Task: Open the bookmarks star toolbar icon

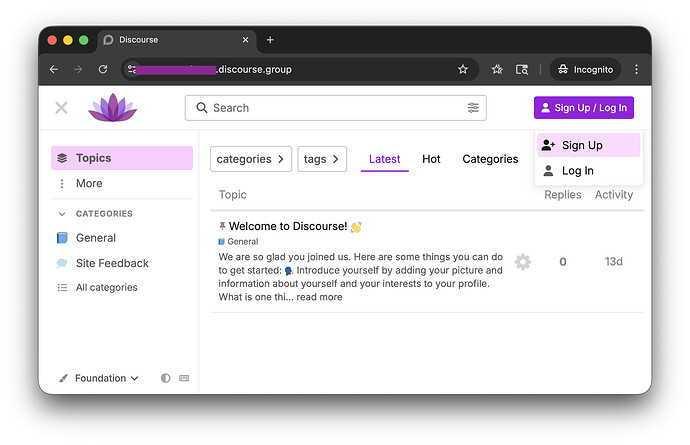Action: (497, 69)
